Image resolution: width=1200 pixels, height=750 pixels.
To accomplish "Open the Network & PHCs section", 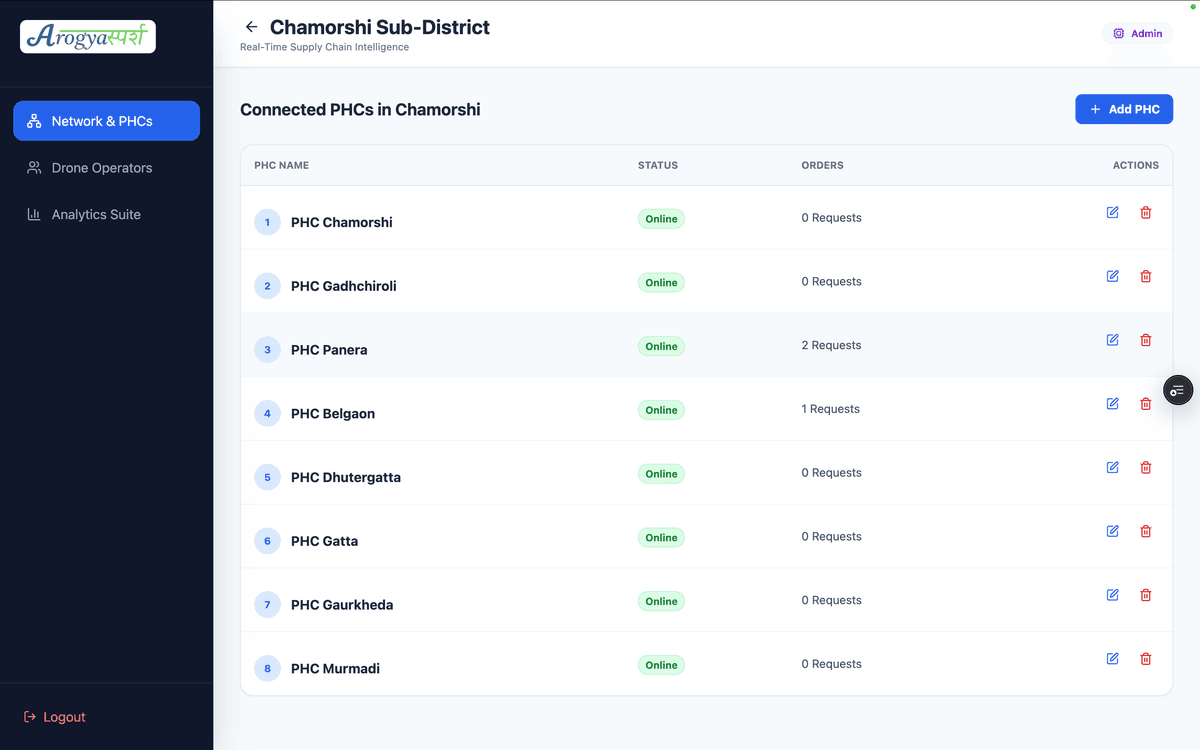I will click(x=106, y=121).
